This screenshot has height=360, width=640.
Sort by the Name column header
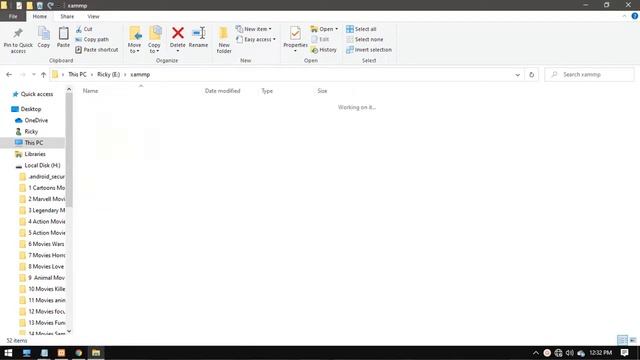tap(91, 91)
